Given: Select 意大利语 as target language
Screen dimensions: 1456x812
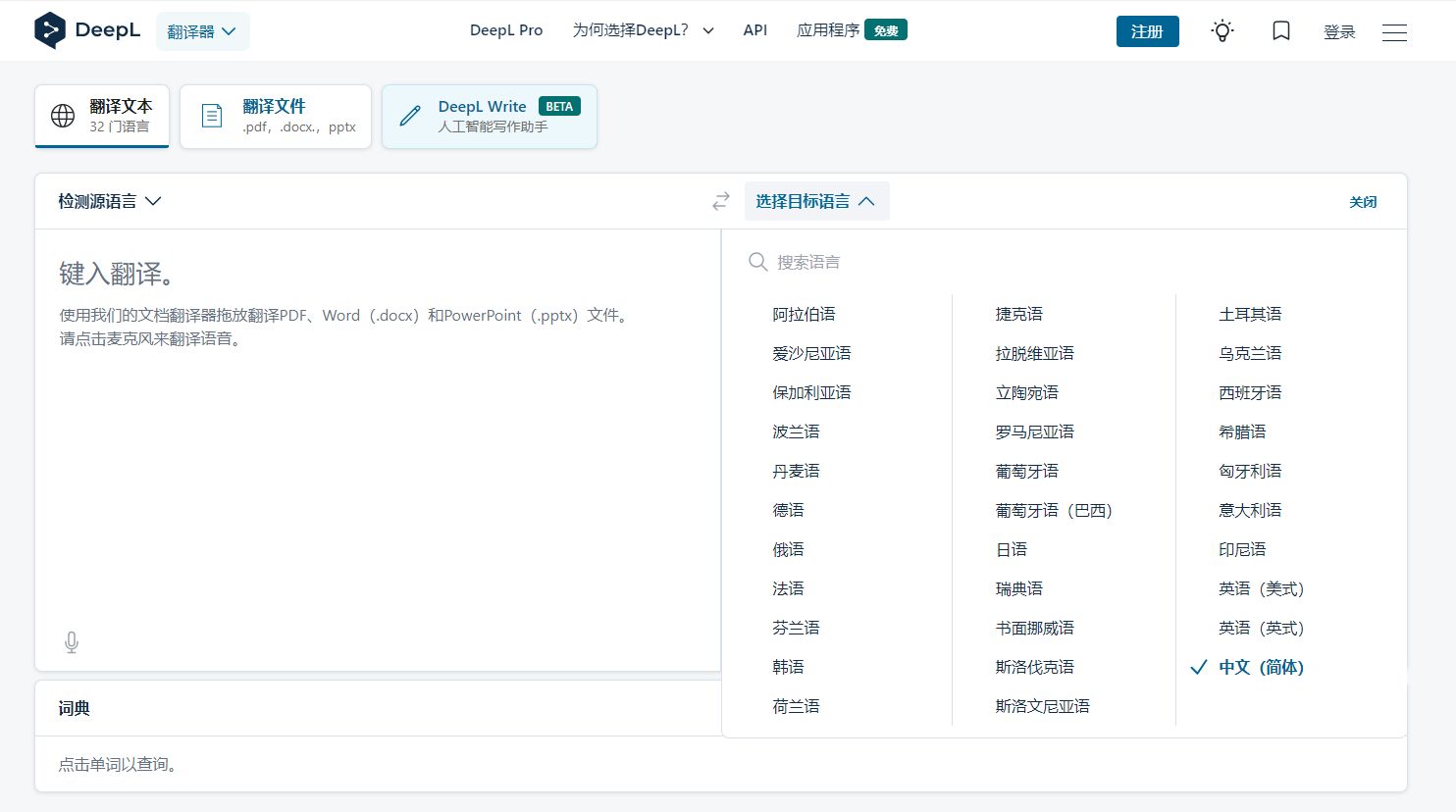Looking at the screenshot, I should [x=1250, y=510].
